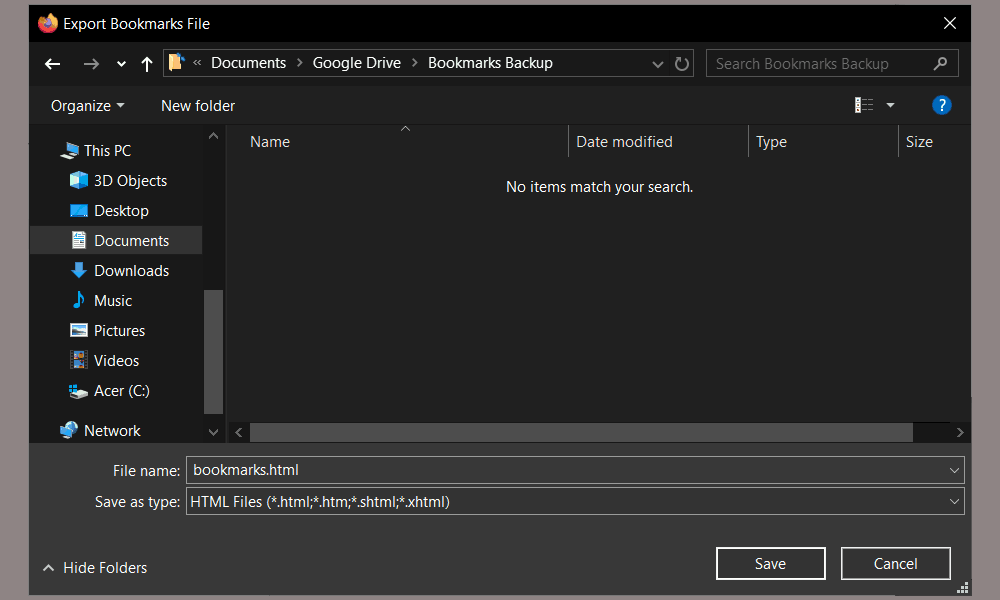Navigate back using the back arrow icon
Screen dimensions: 1000x600
pyautogui.click(x=52, y=63)
